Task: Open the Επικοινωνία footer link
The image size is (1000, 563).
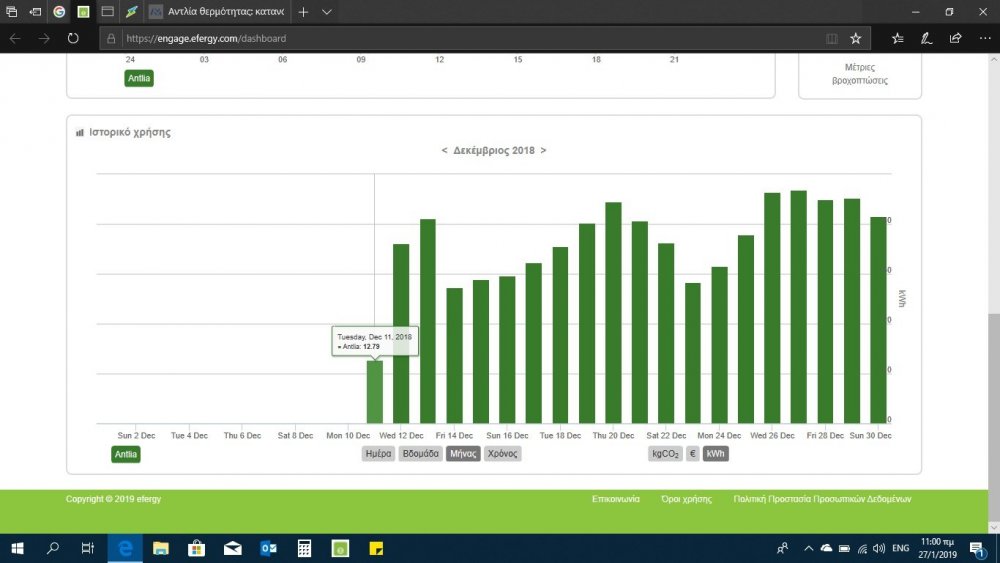Action: tap(616, 498)
